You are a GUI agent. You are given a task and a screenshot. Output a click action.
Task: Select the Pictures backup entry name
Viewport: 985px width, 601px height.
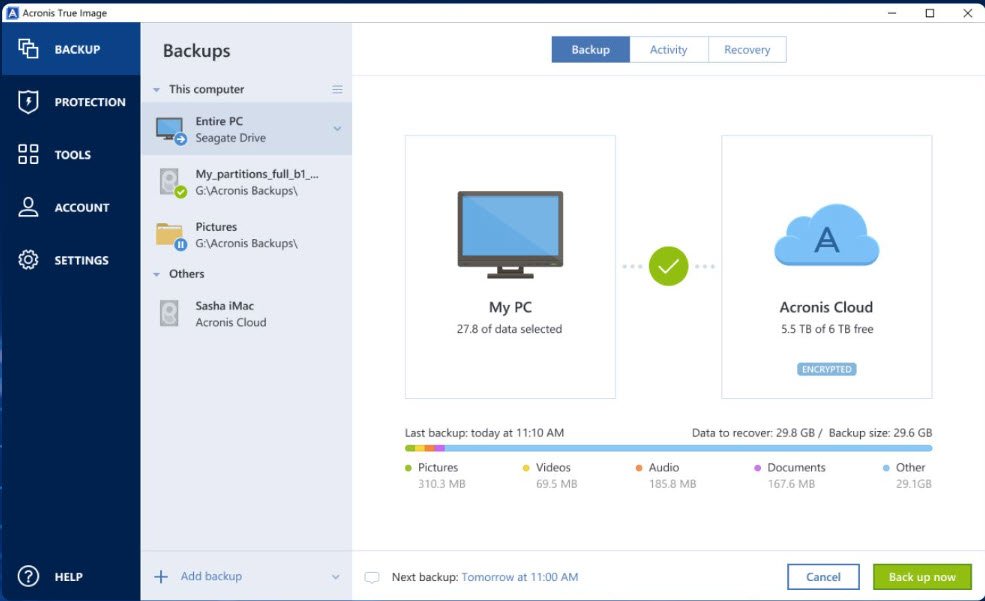pyautogui.click(x=216, y=227)
